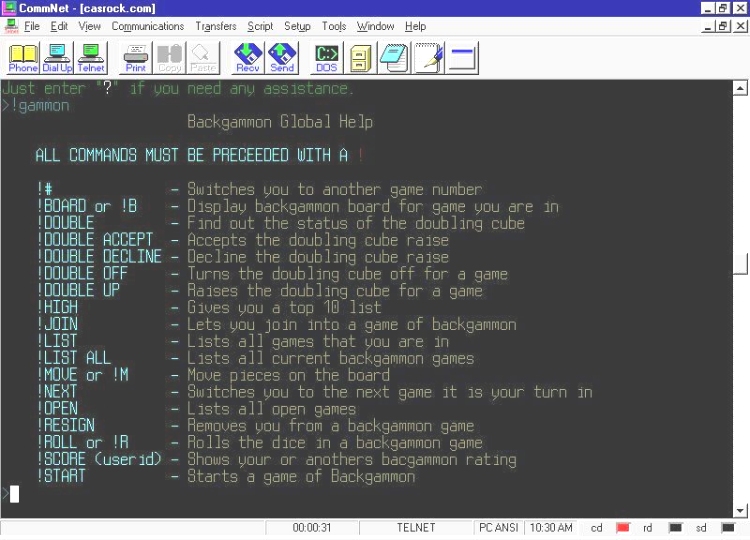Click the "Backgammon Global Help" heading
Screen dimensions: 750x540
280,122
